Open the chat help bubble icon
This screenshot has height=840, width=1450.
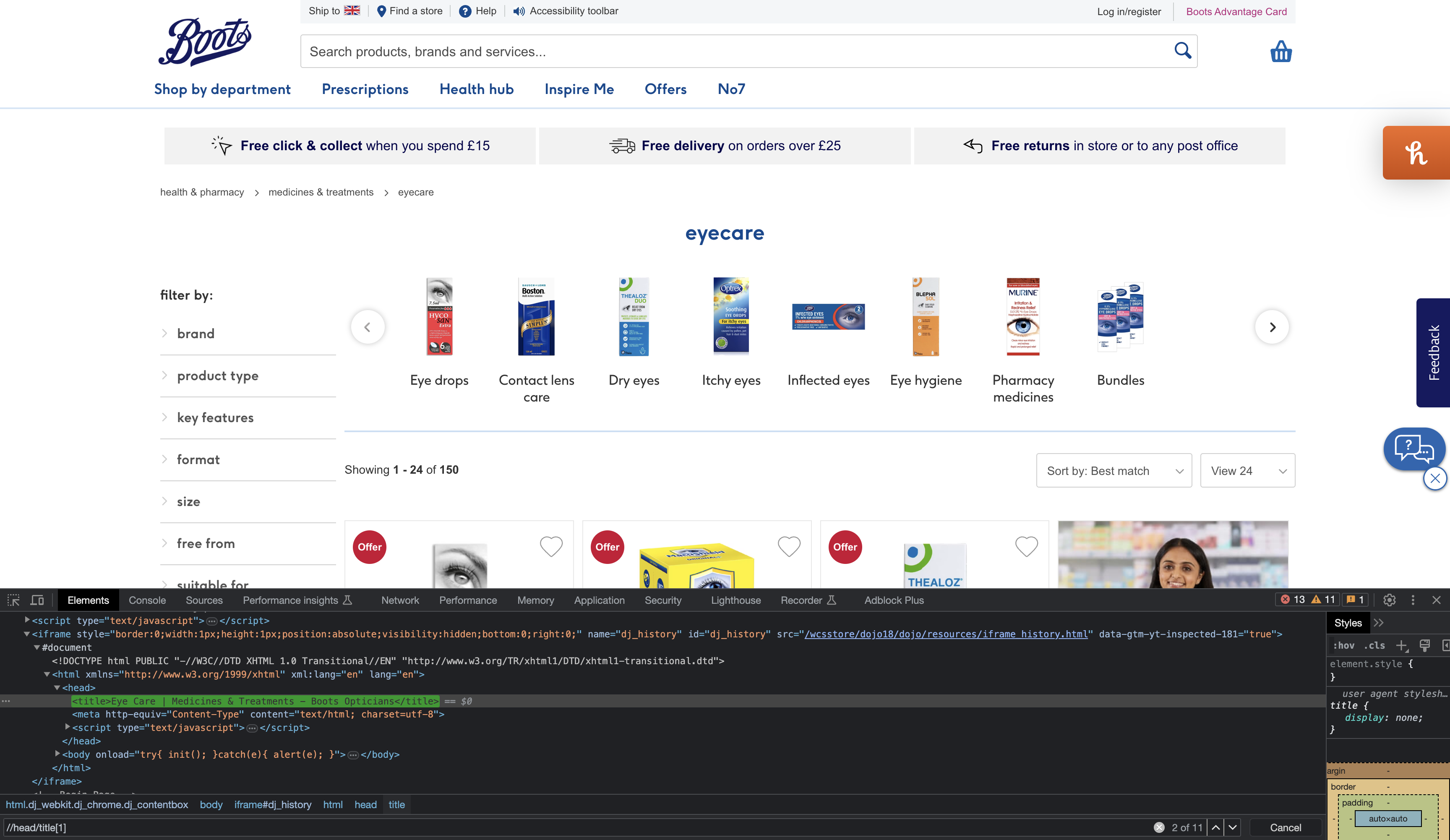click(x=1414, y=449)
